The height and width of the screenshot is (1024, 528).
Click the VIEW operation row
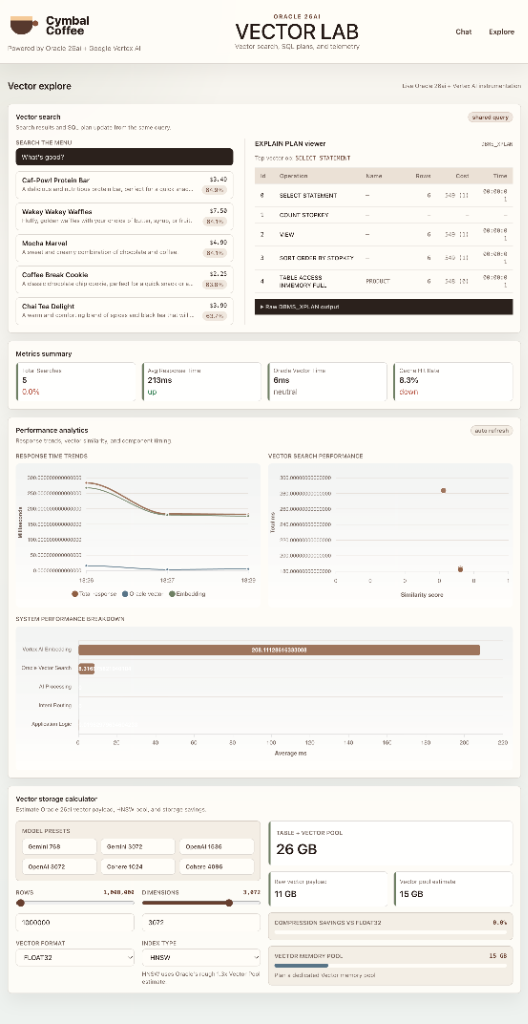pos(384,234)
